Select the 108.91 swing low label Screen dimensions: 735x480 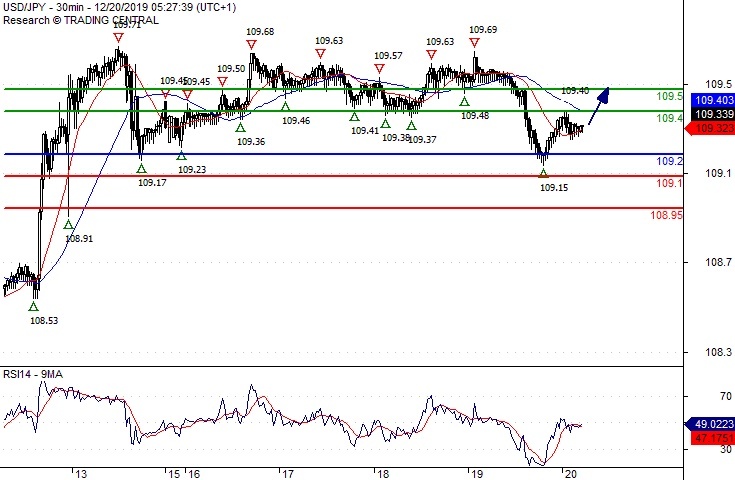coord(79,239)
